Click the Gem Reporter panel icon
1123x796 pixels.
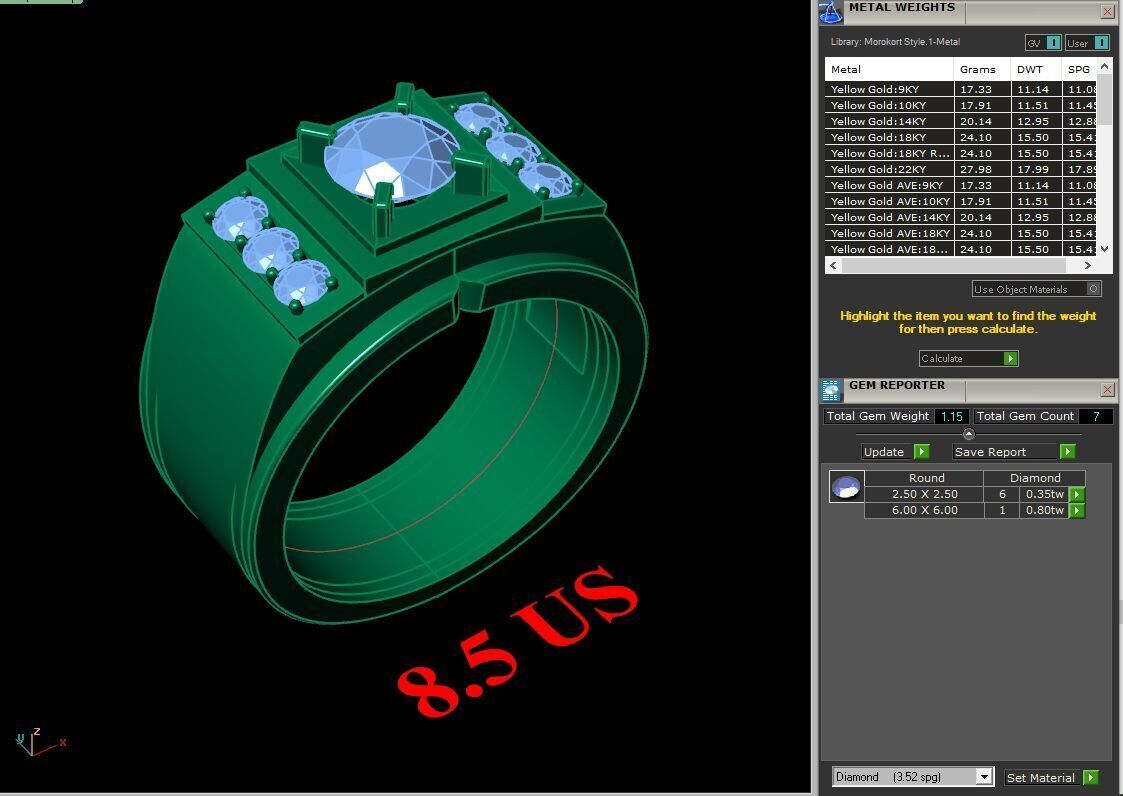pos(831,390)
